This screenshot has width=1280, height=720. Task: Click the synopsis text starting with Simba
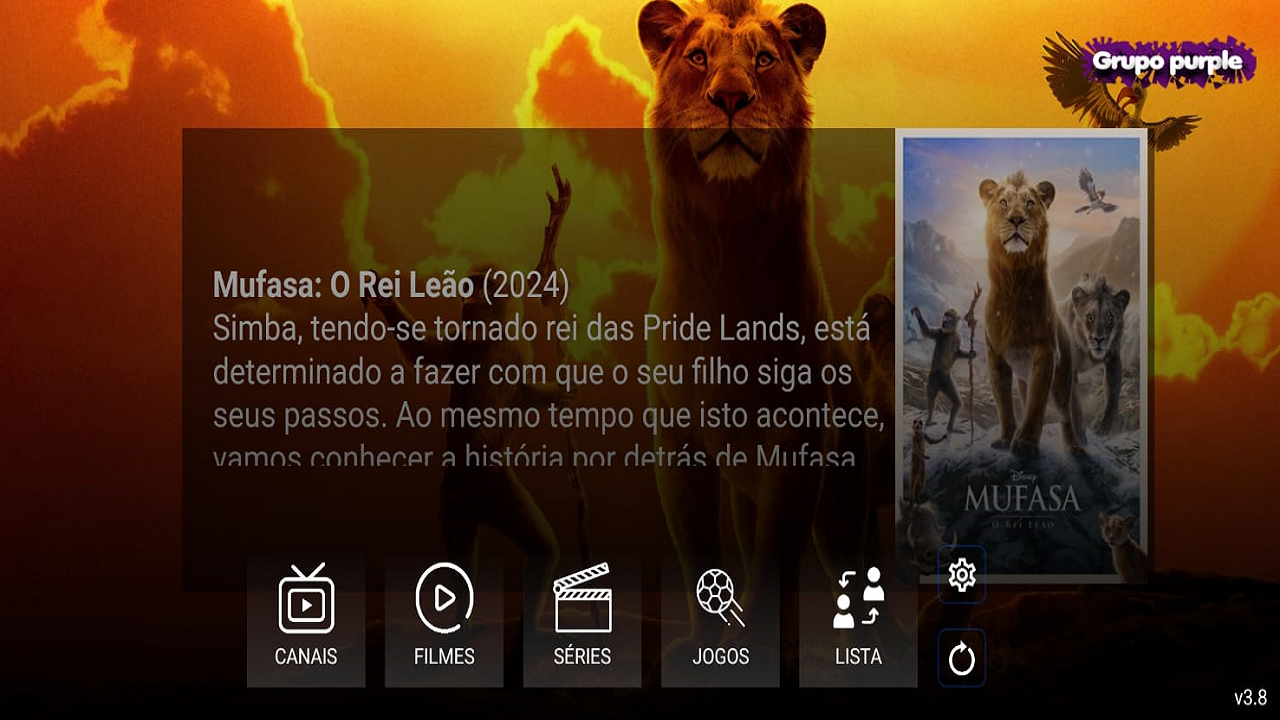coord(548,389)
